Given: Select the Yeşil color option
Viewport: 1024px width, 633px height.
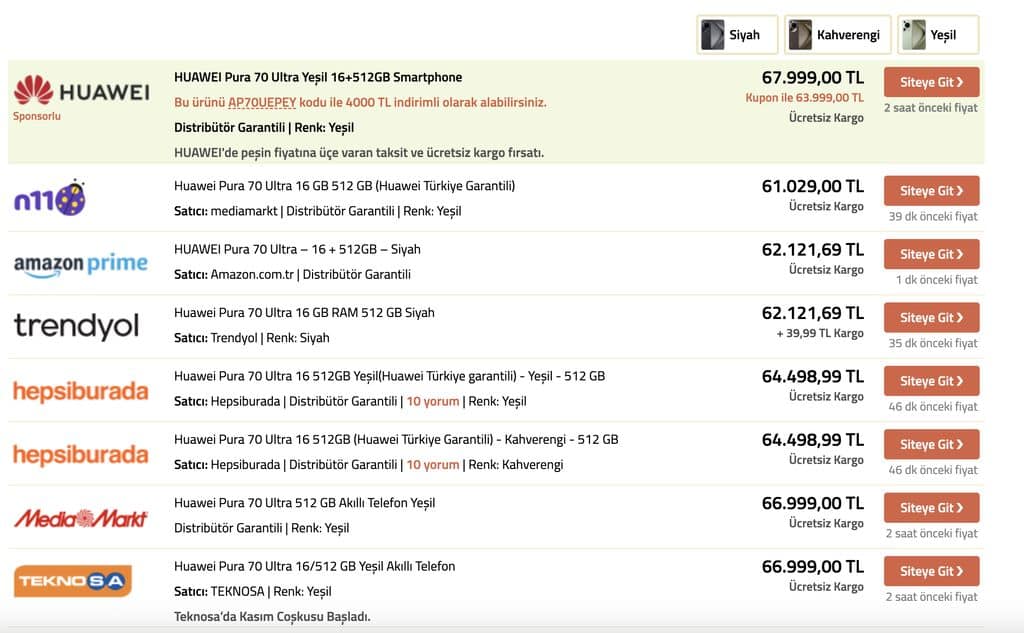Looking at the screenshot, I should pos(938,35).
